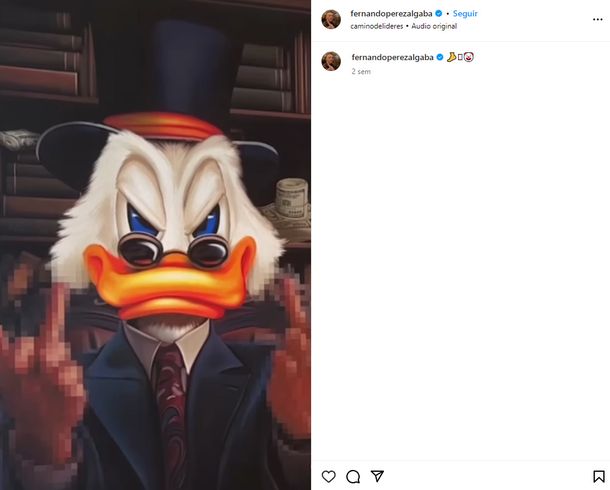Share the post via paper plane icon

tap(377, 476)
